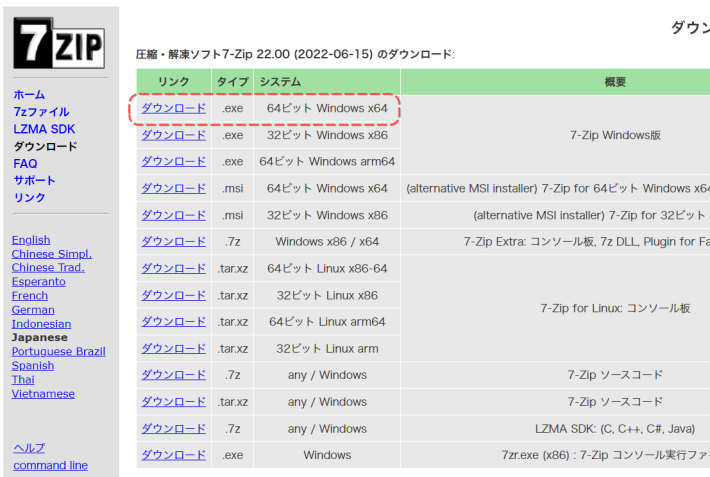This screenshot has height=477, width=710.
Task: Go to the 7zファイル page
Action: pos(41,112)
